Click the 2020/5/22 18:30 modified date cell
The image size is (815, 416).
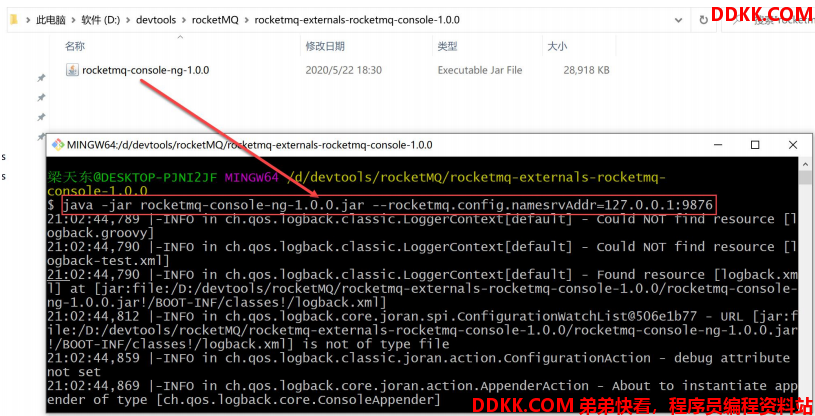[x=344, y=70]
